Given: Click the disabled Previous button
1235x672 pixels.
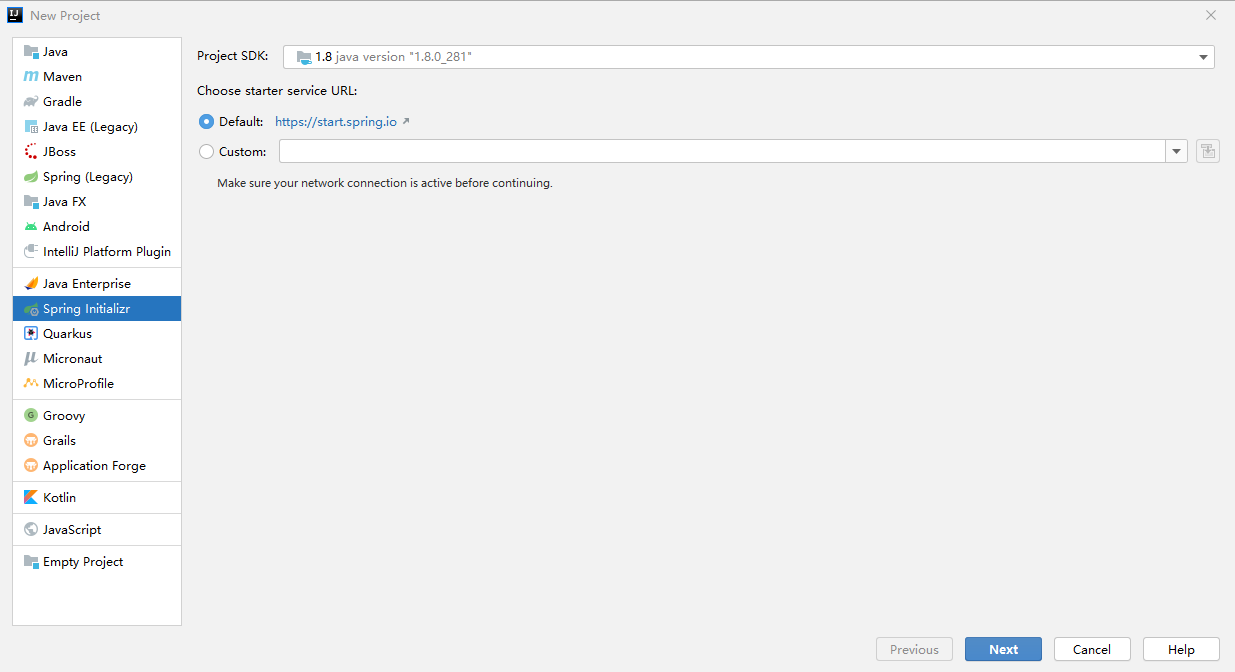Looking at the screenshot, I should pos(914,649).
